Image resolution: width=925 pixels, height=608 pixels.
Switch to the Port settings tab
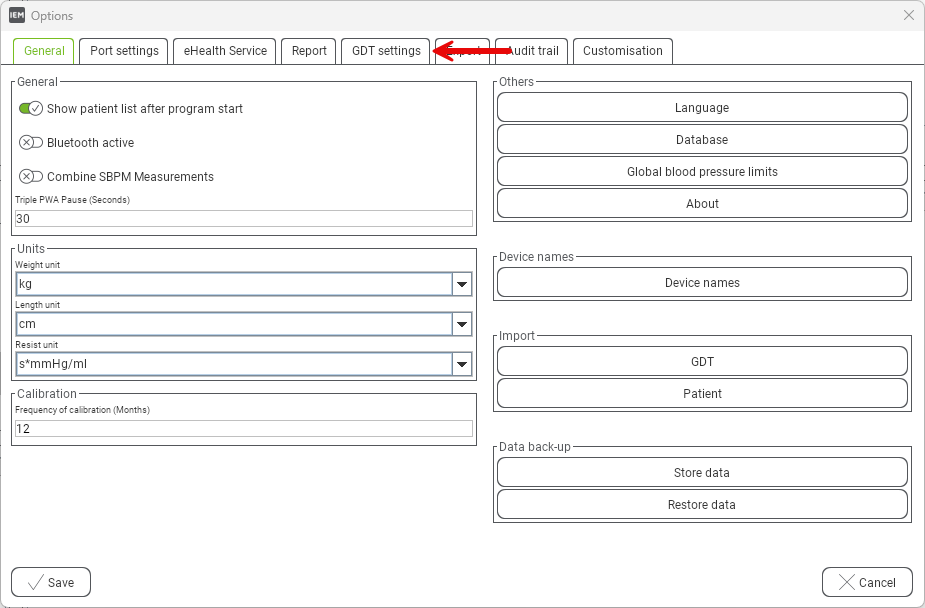[x=124, y=51]
